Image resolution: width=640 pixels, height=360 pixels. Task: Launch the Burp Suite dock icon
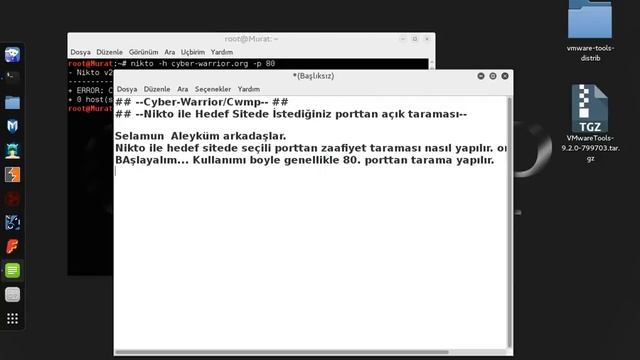point(12,174)
